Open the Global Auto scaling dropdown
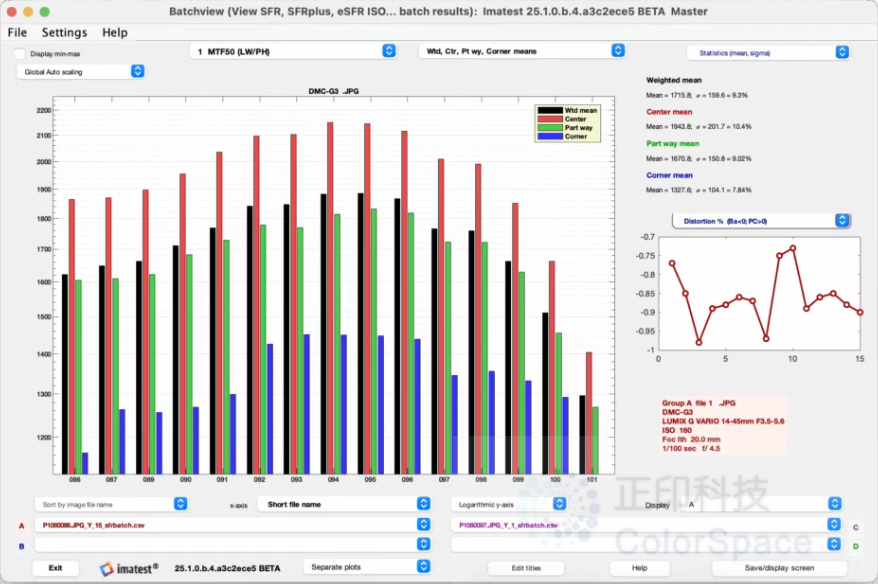Image resolution: width=878 pixels, height=584 pixels. [x=81, y=72]
